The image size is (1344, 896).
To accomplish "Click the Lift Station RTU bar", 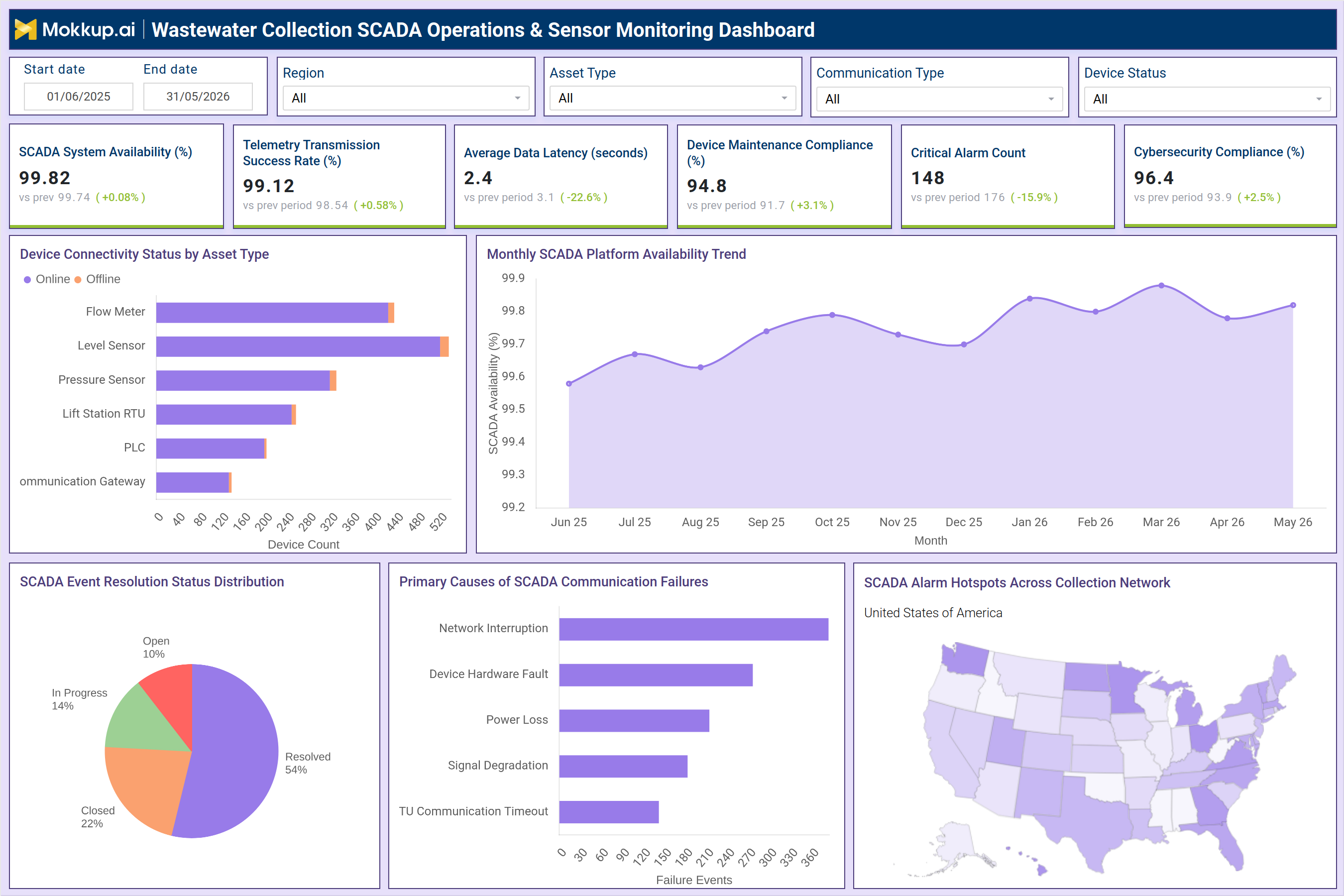I will click(x=224, y=414).
